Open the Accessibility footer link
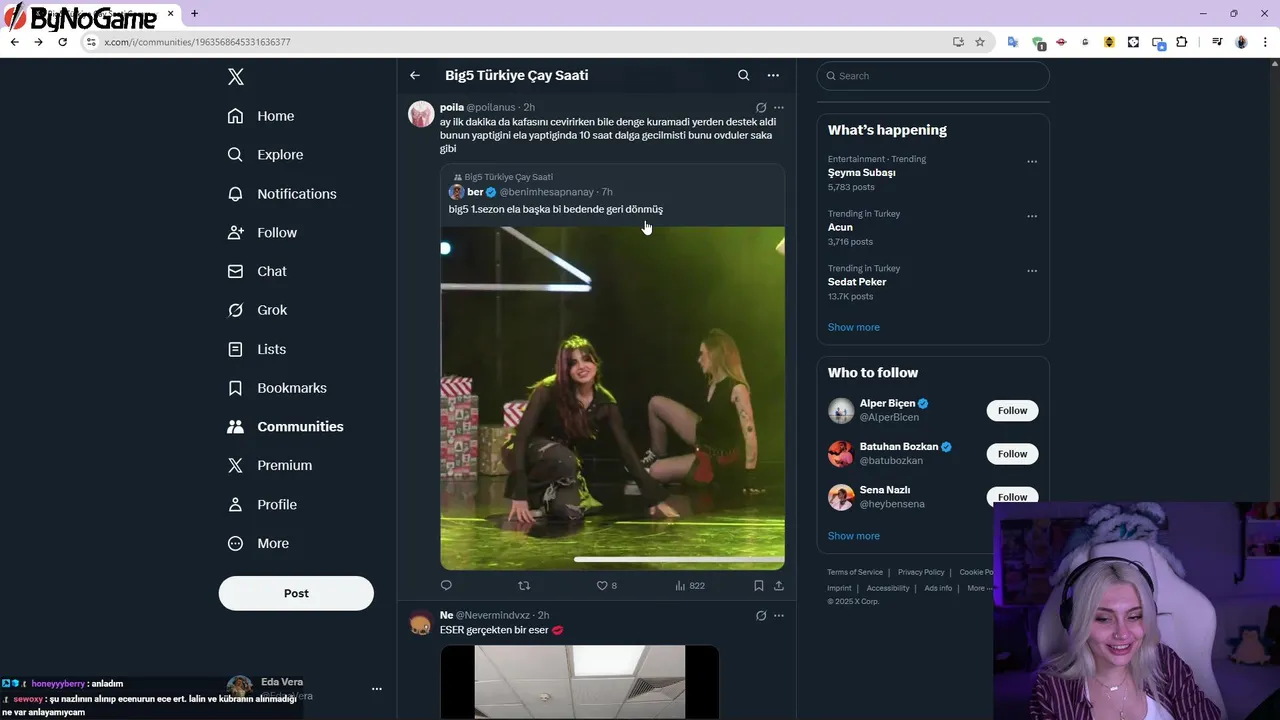1280x720 pixels. [x=888, y=588]
